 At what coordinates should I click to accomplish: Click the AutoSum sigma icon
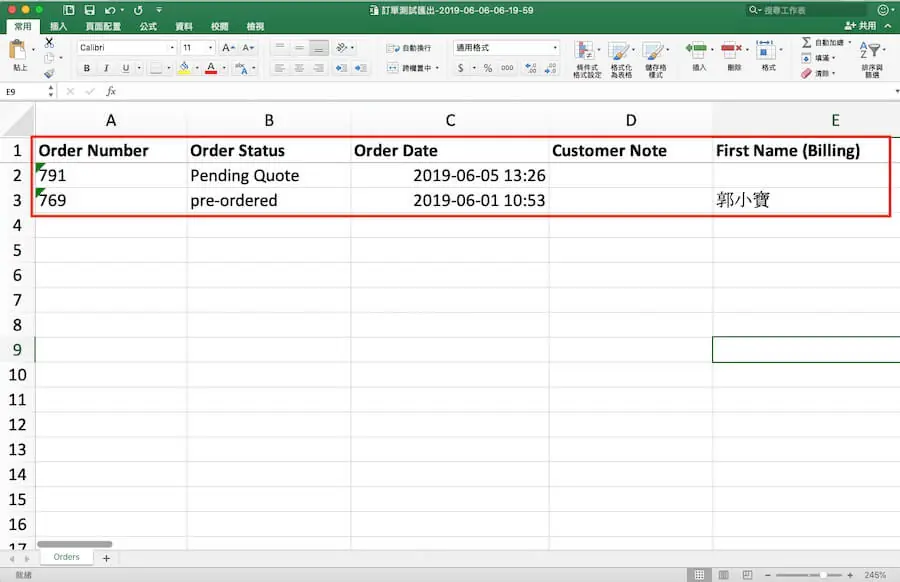tap(806, 42)
